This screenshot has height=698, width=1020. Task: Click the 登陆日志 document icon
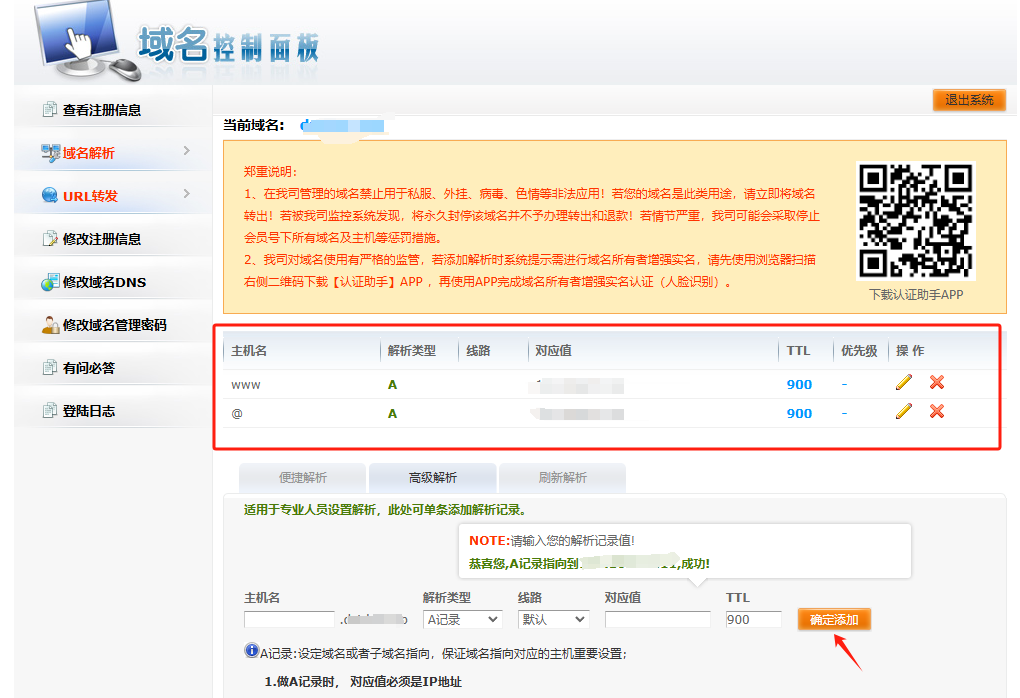point(49,410)
